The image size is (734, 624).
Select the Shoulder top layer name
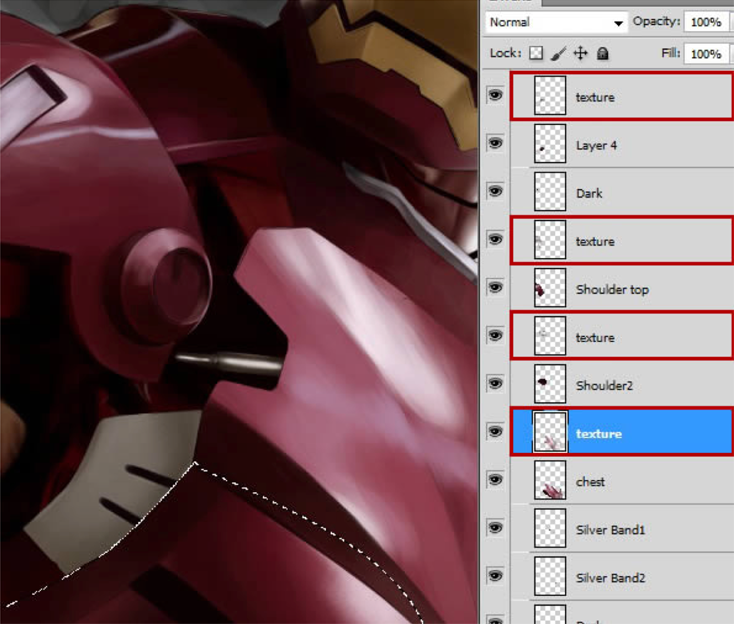tap(612, 290)
